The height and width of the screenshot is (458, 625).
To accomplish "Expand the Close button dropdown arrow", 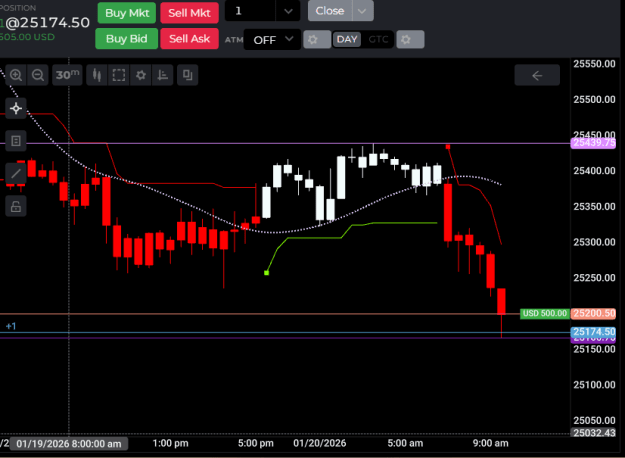I will pos(362,11).
